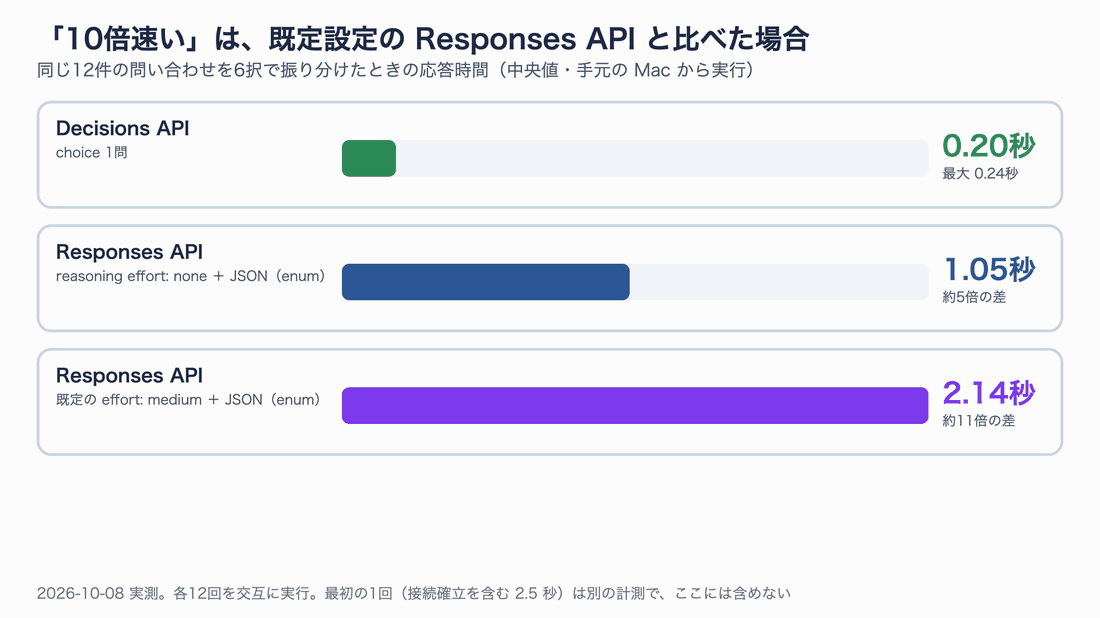This screenshot has width=1100, height=618.
Task: Click Responses API label above reasoning effort: none
Action: pyautogui.click(x=129, y=252)
